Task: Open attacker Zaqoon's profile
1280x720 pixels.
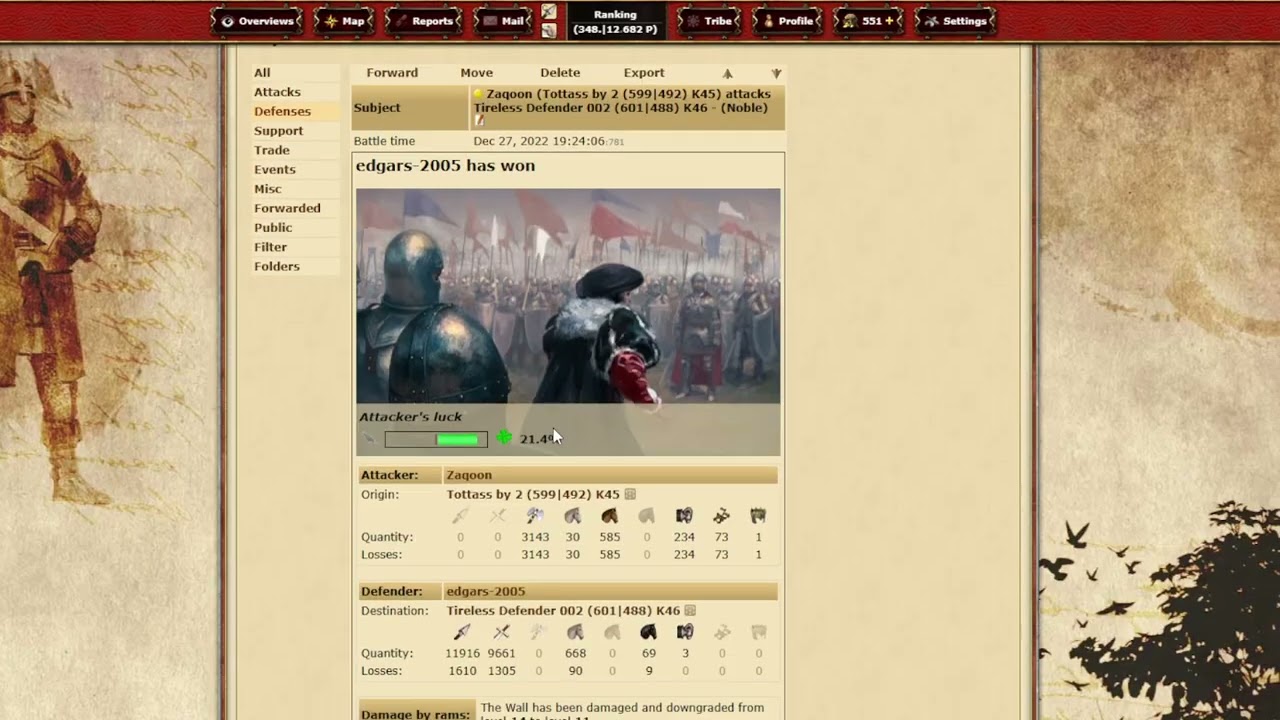Action: (x=469, y=475)
